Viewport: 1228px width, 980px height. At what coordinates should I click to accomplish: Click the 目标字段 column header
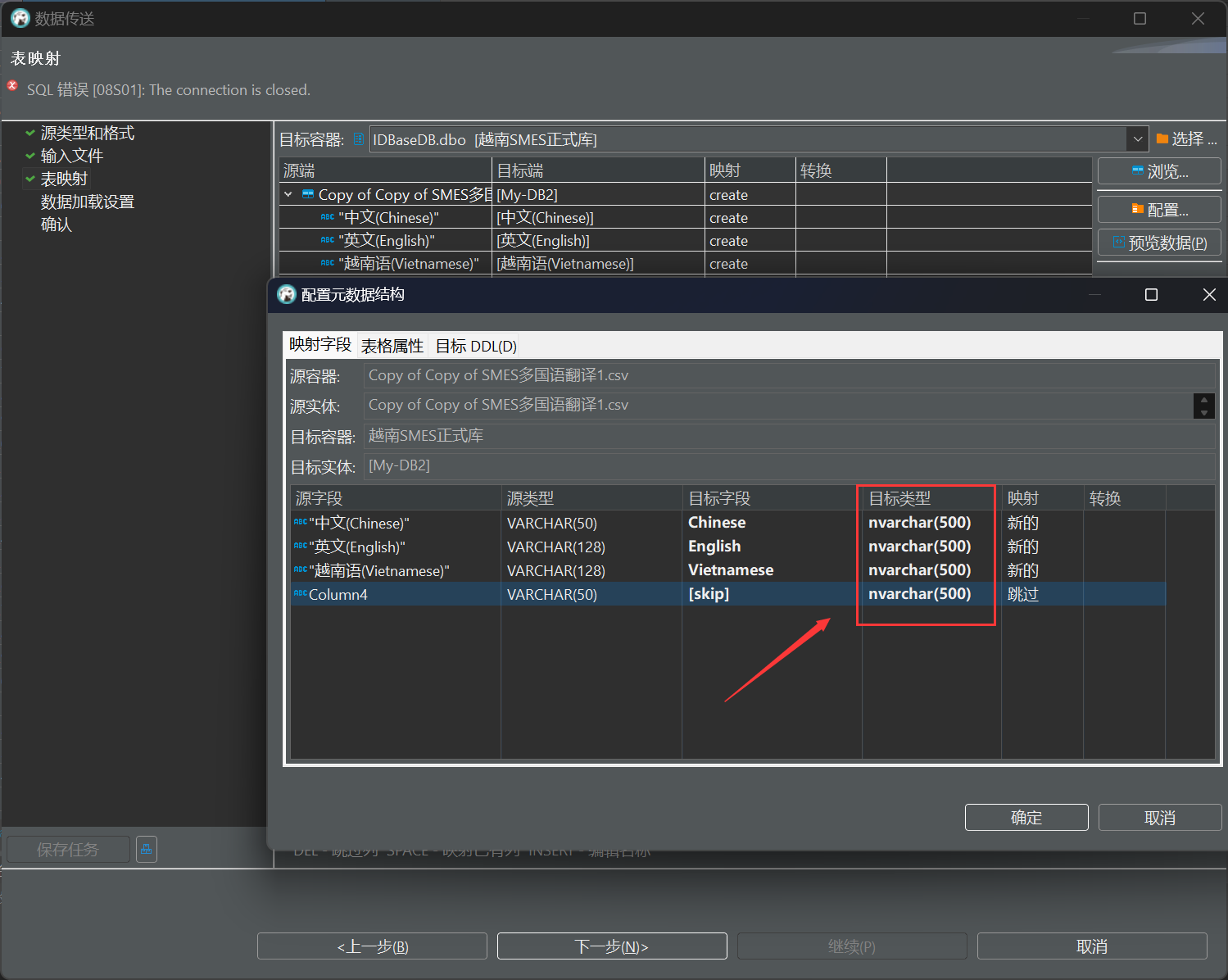772,498
